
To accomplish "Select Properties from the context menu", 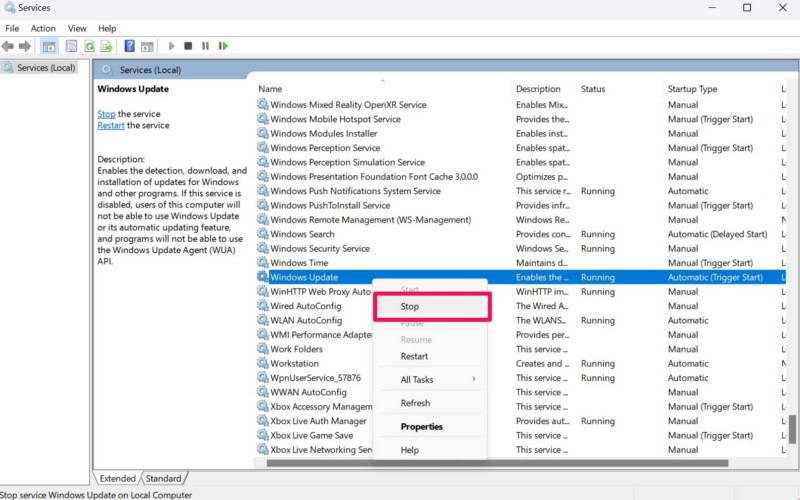I will tap(421, 426).
